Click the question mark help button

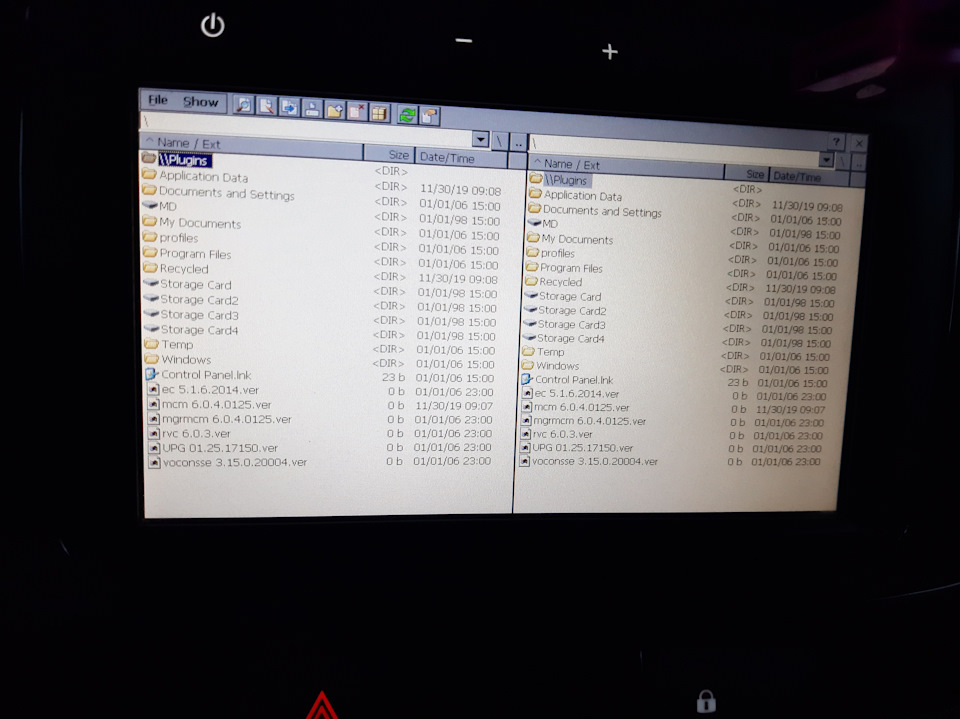coord(836,142)
